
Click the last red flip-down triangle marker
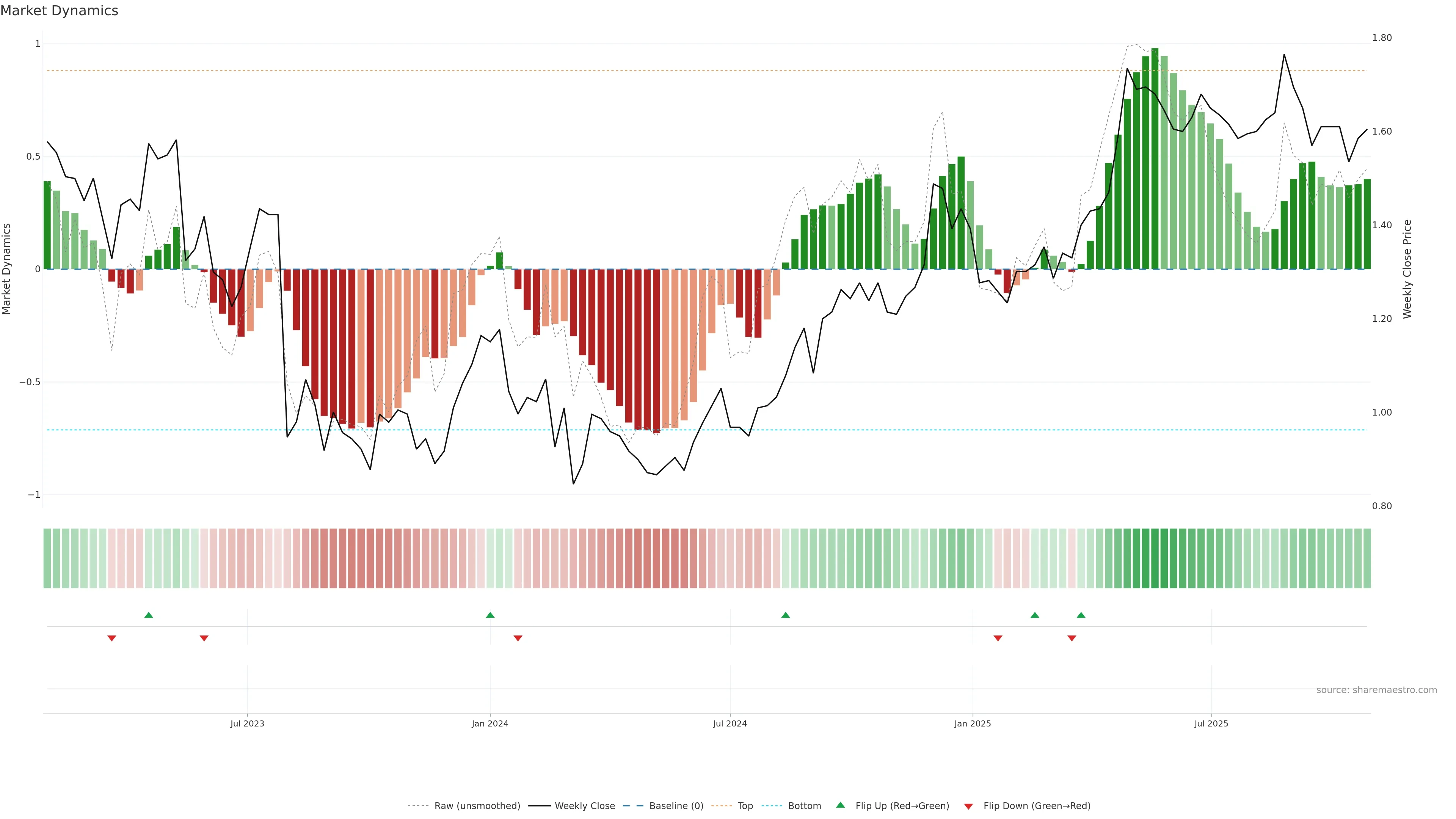click(x=1072, y=638)
